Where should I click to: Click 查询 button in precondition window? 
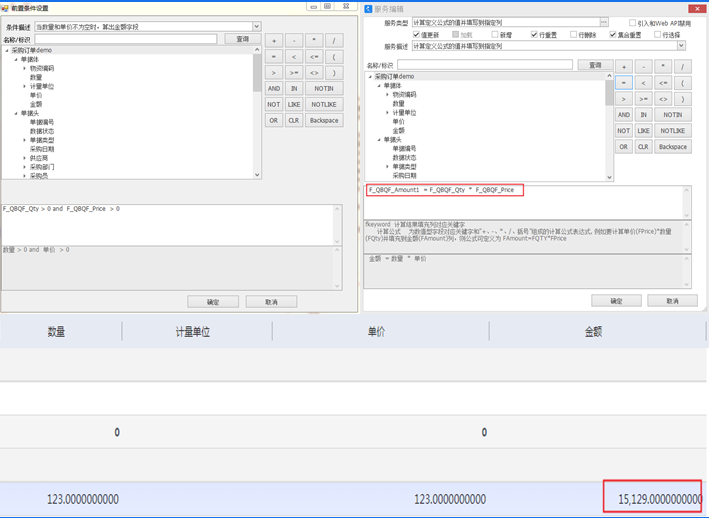[243, 39]
